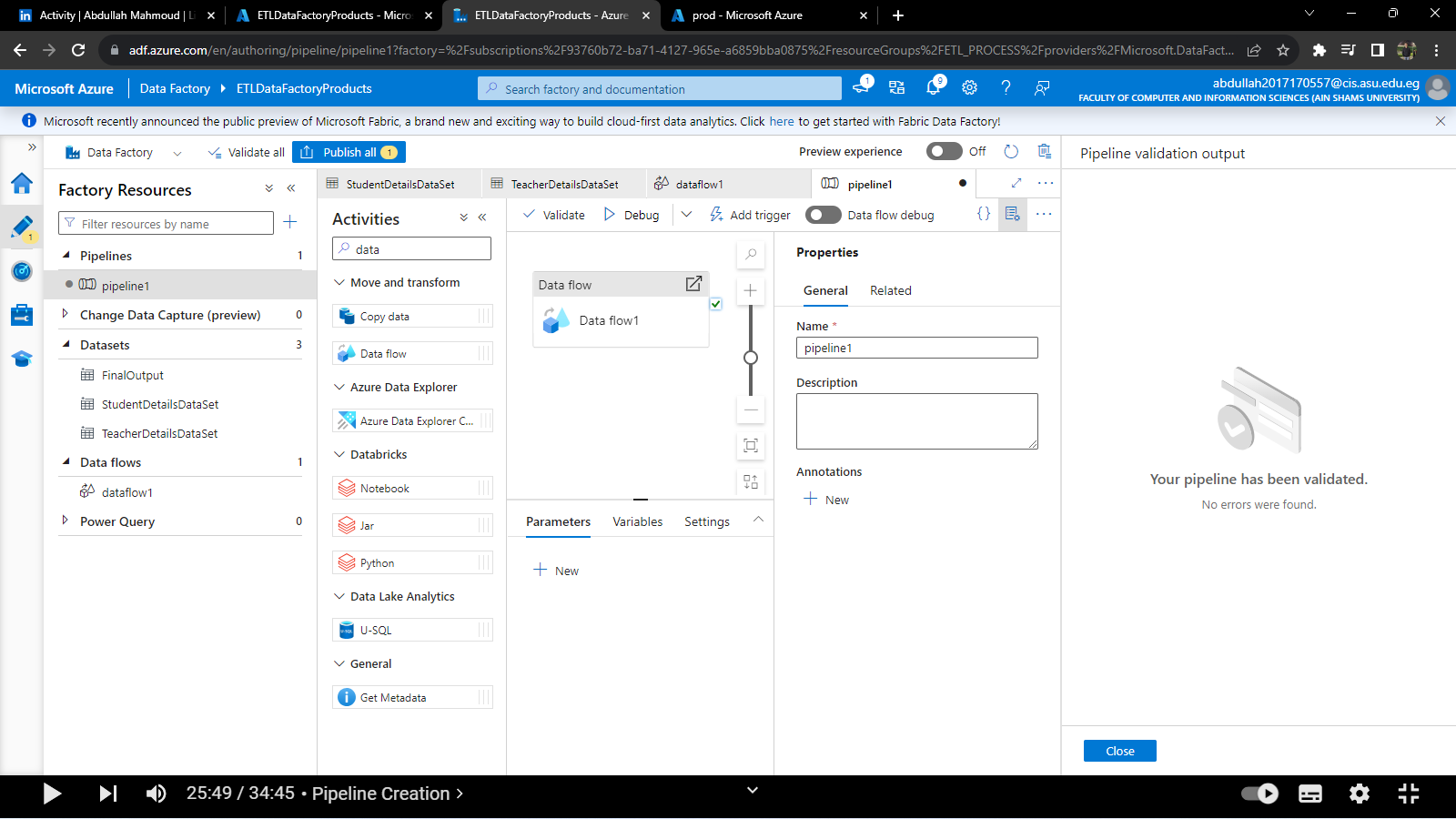The height and width of the screenshot is (819, 1456).
Task: Open pipeline code view with braces icon
Action: pos(982,214)
